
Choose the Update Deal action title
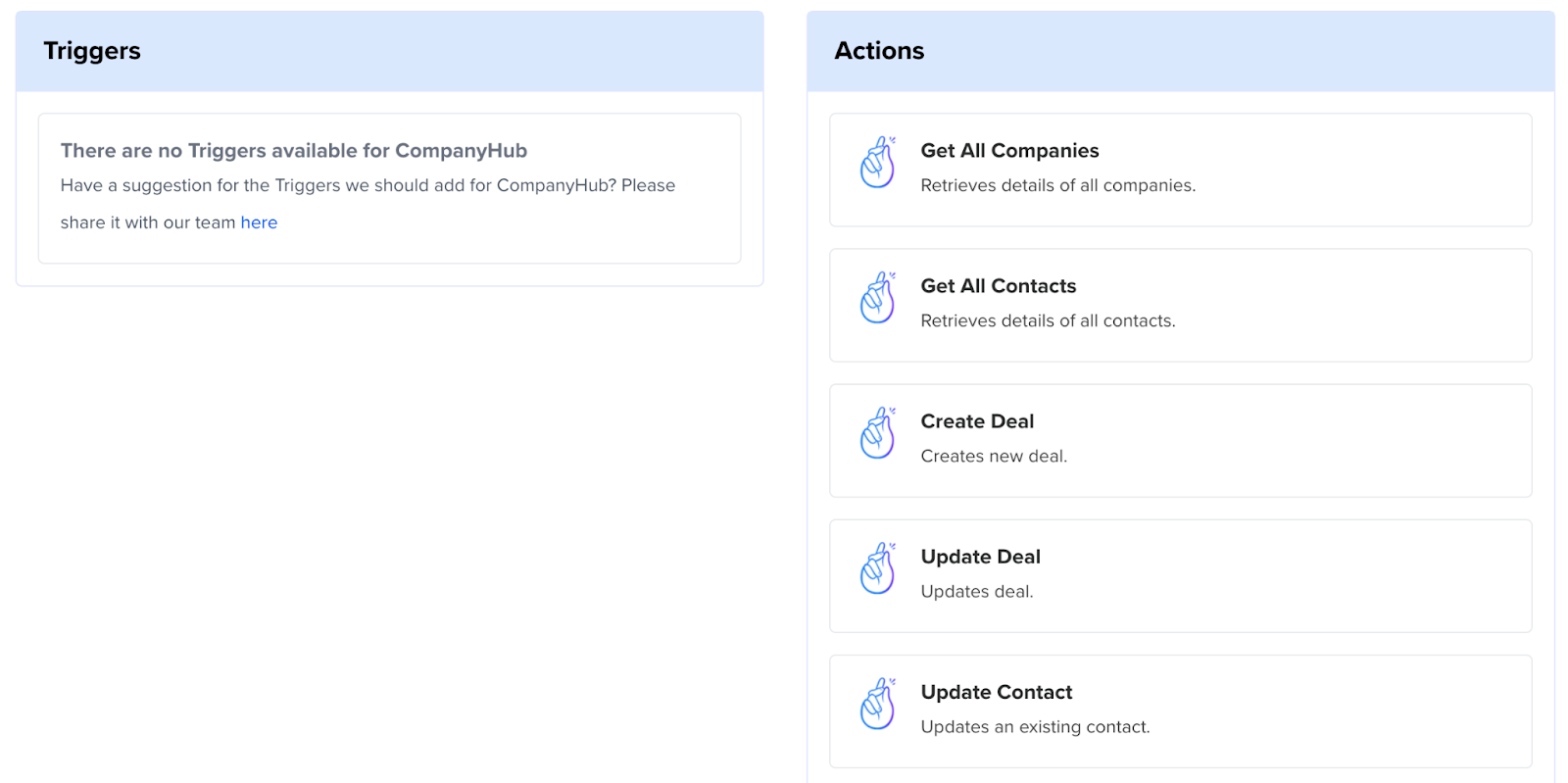click(980, 557)
